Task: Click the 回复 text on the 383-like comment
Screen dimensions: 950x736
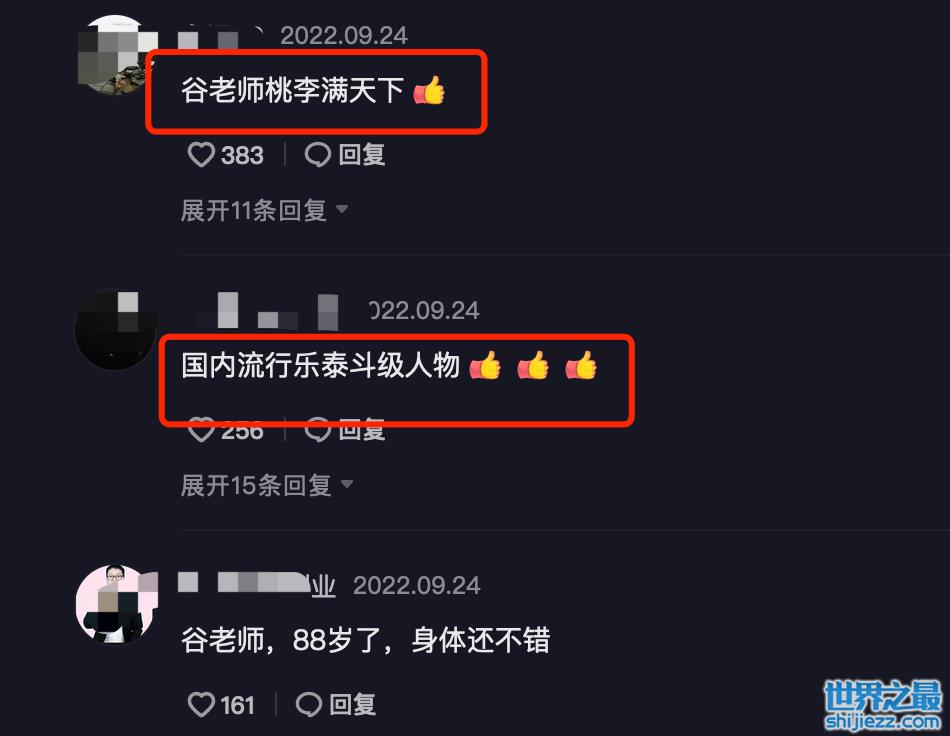Action: click(x=362, y=154)
